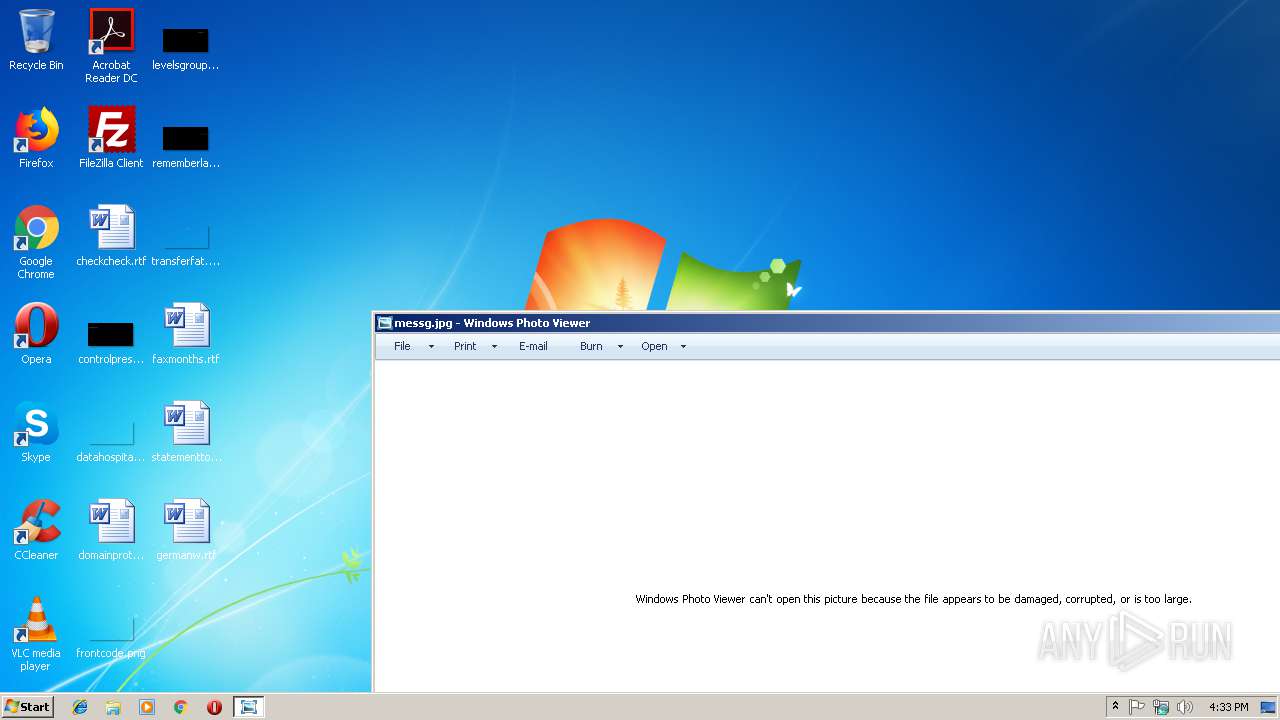Open the Recycle Bin desktop icon
This screenshot has width=1280, height=720.
[x=36, y=40]
